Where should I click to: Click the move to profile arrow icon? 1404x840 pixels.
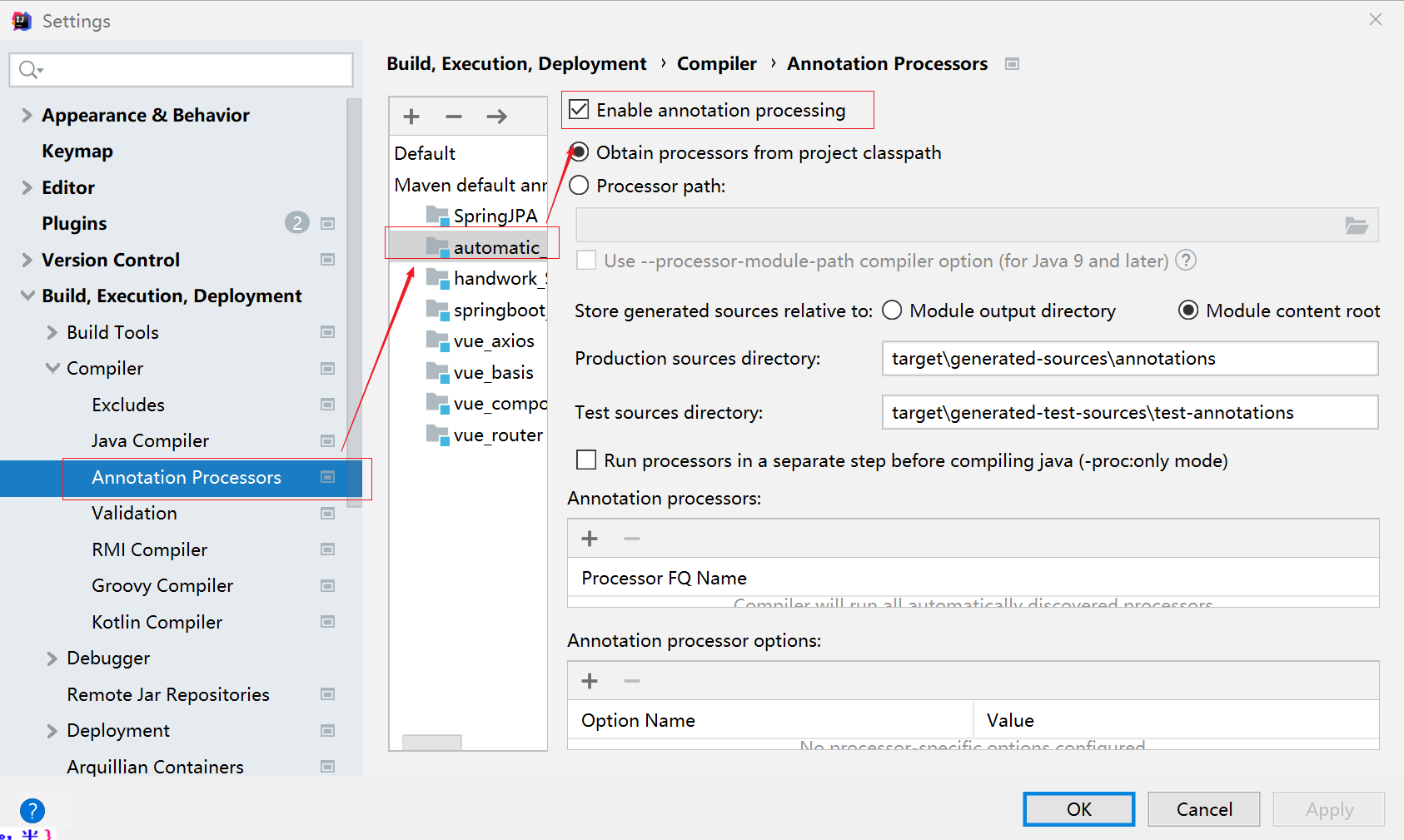click(x=497, y=117)
